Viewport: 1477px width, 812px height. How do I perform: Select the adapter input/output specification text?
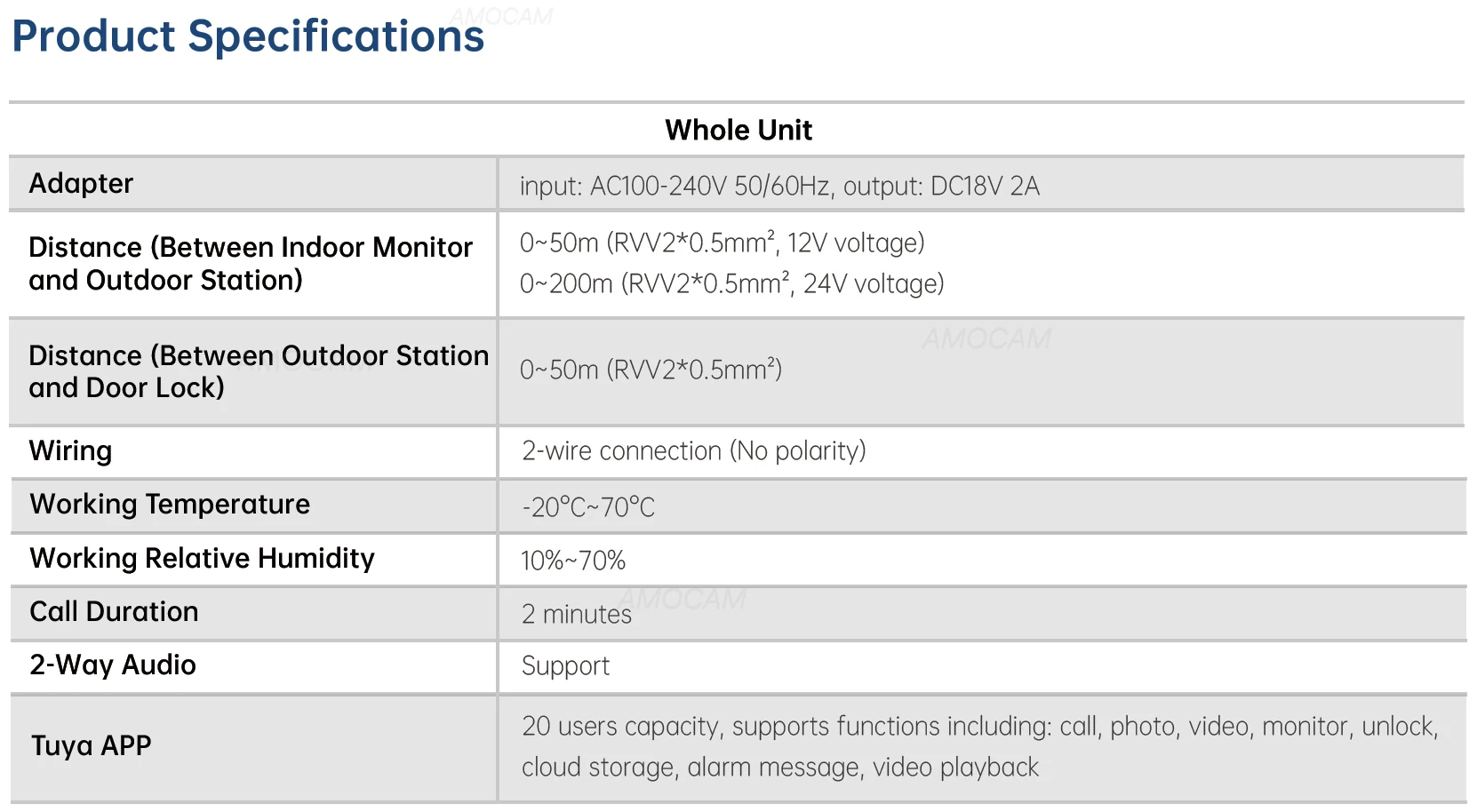tap(779, 186)
